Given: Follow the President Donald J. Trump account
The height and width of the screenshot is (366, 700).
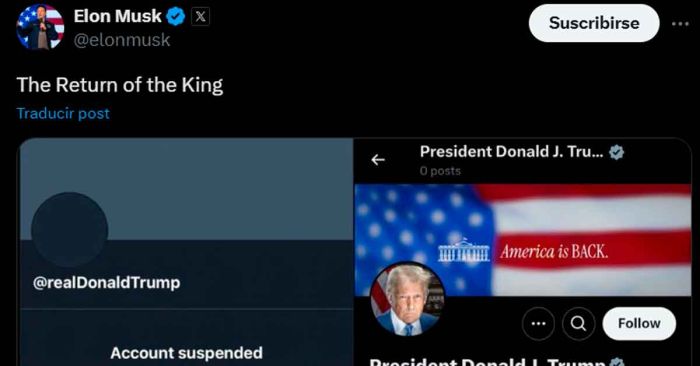Looking at the screenshot, I should 639,324.
